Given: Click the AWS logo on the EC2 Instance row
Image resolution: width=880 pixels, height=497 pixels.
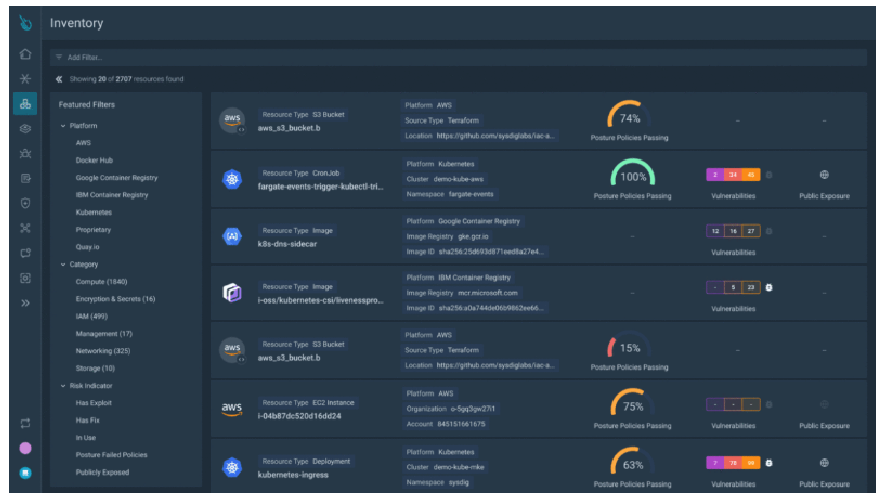Looking at the screenshot, I should click(x=232, y=408).
